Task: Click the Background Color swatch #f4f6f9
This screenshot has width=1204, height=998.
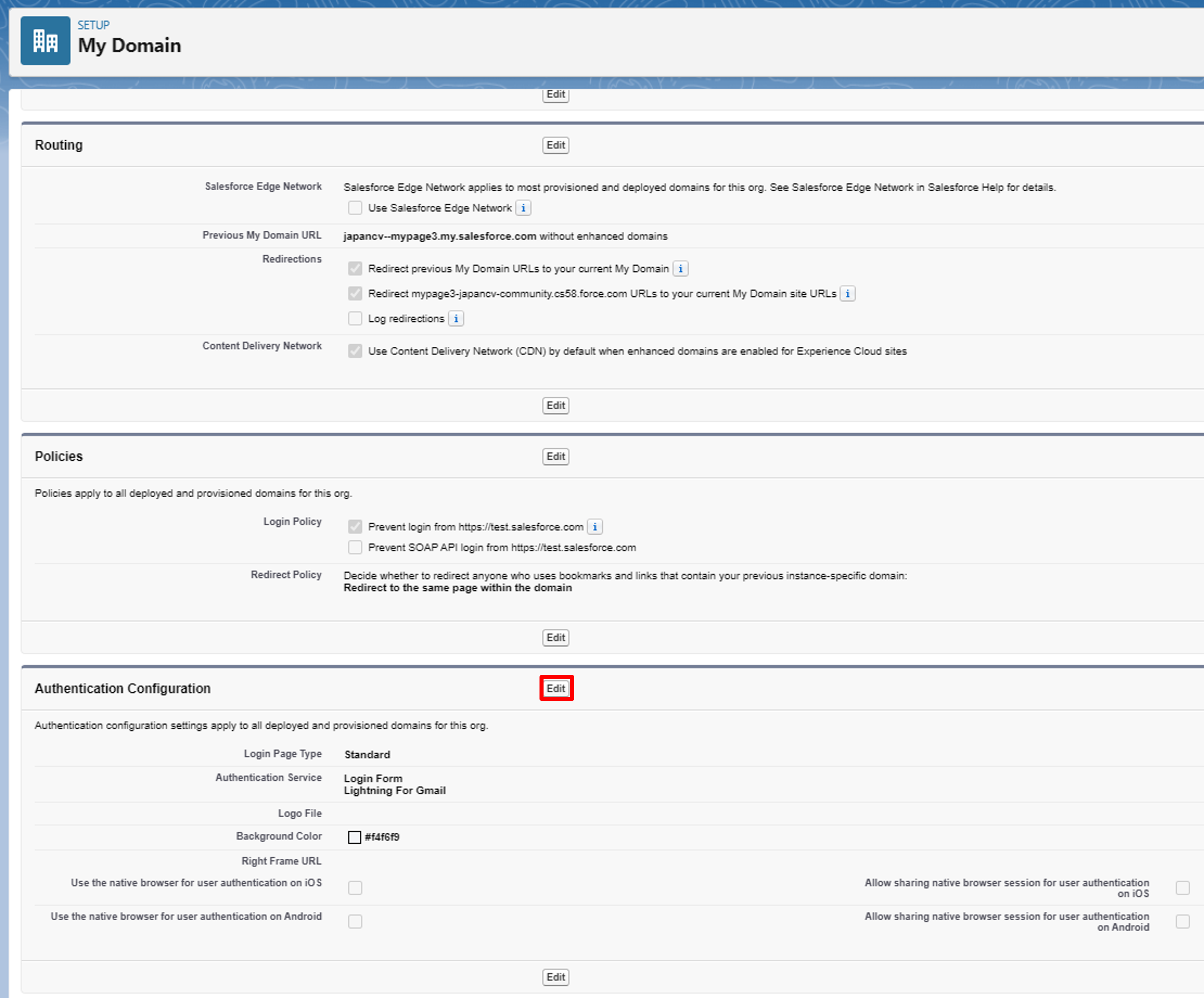Action: (354, 838)
